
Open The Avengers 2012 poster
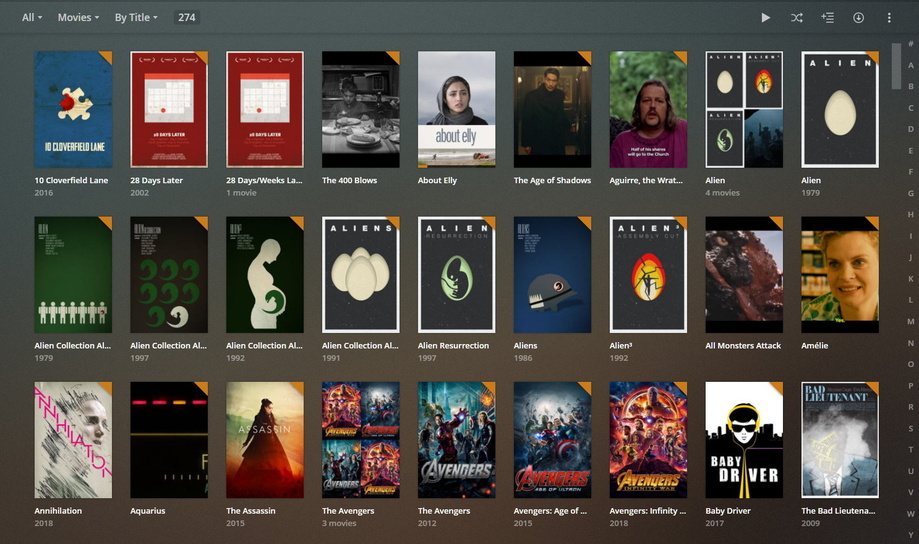pyautogui.click(x=457, y=440)
